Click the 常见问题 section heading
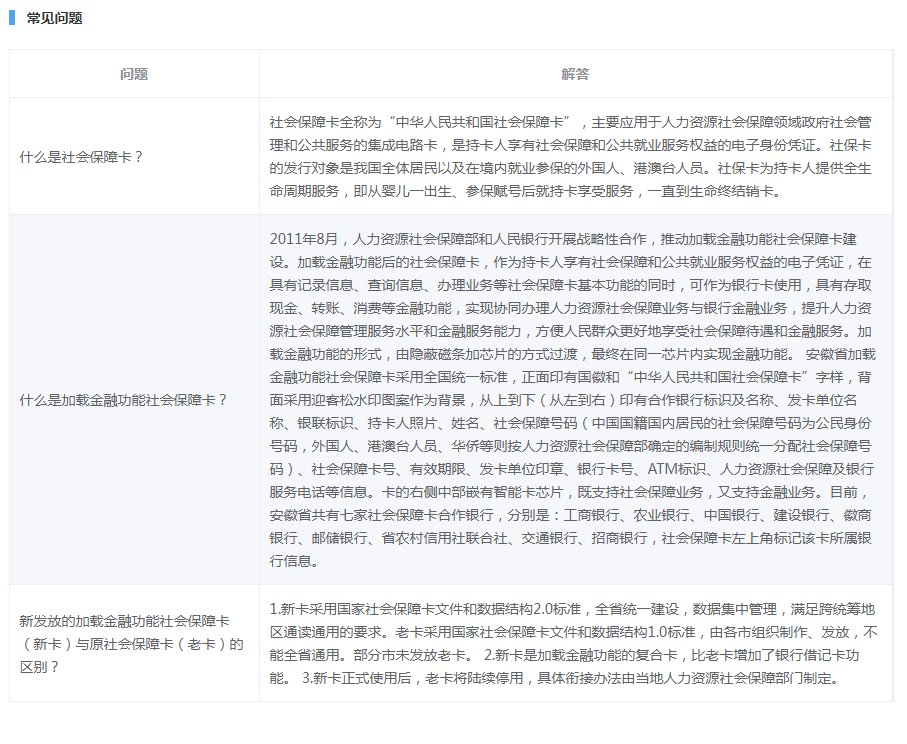This screenshot has height=744, width=907. coord(54,18)
